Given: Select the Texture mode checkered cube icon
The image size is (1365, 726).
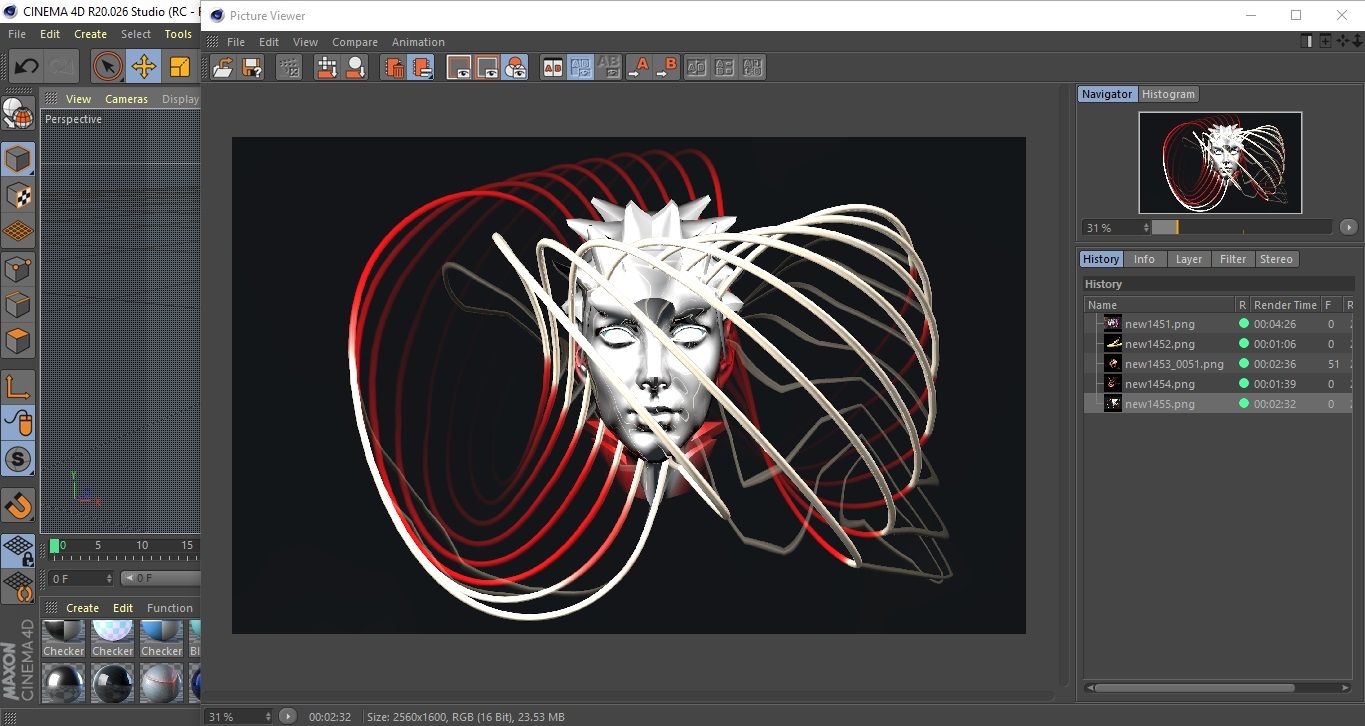Looking at the screenshot, I should 18,195.
